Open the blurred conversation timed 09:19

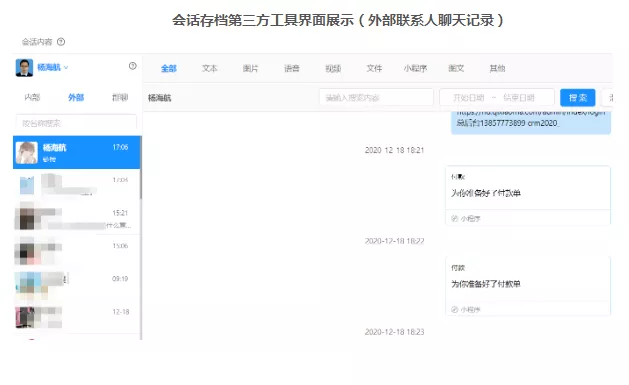point(77,284)
